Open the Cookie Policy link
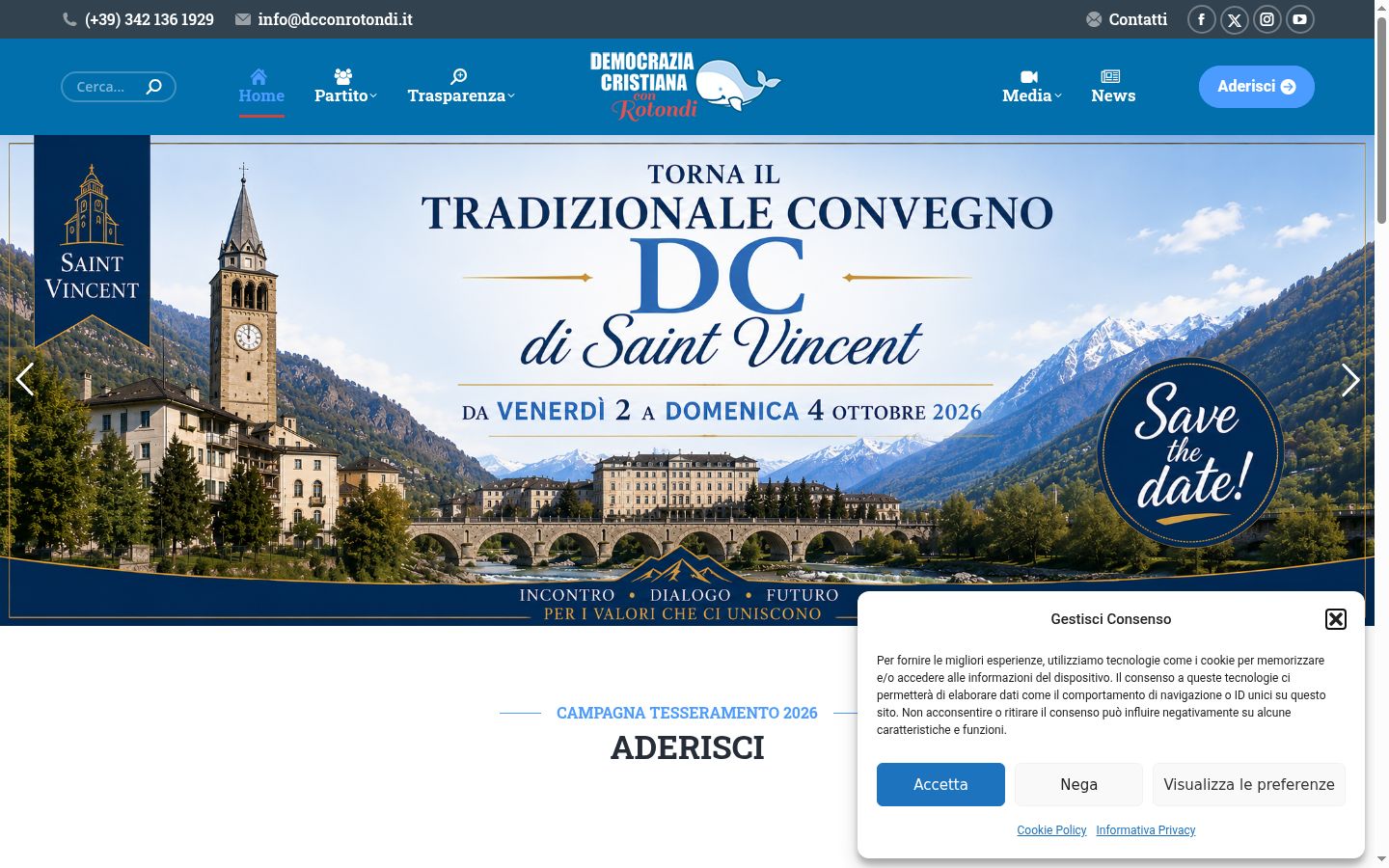 coord(1051,830)
